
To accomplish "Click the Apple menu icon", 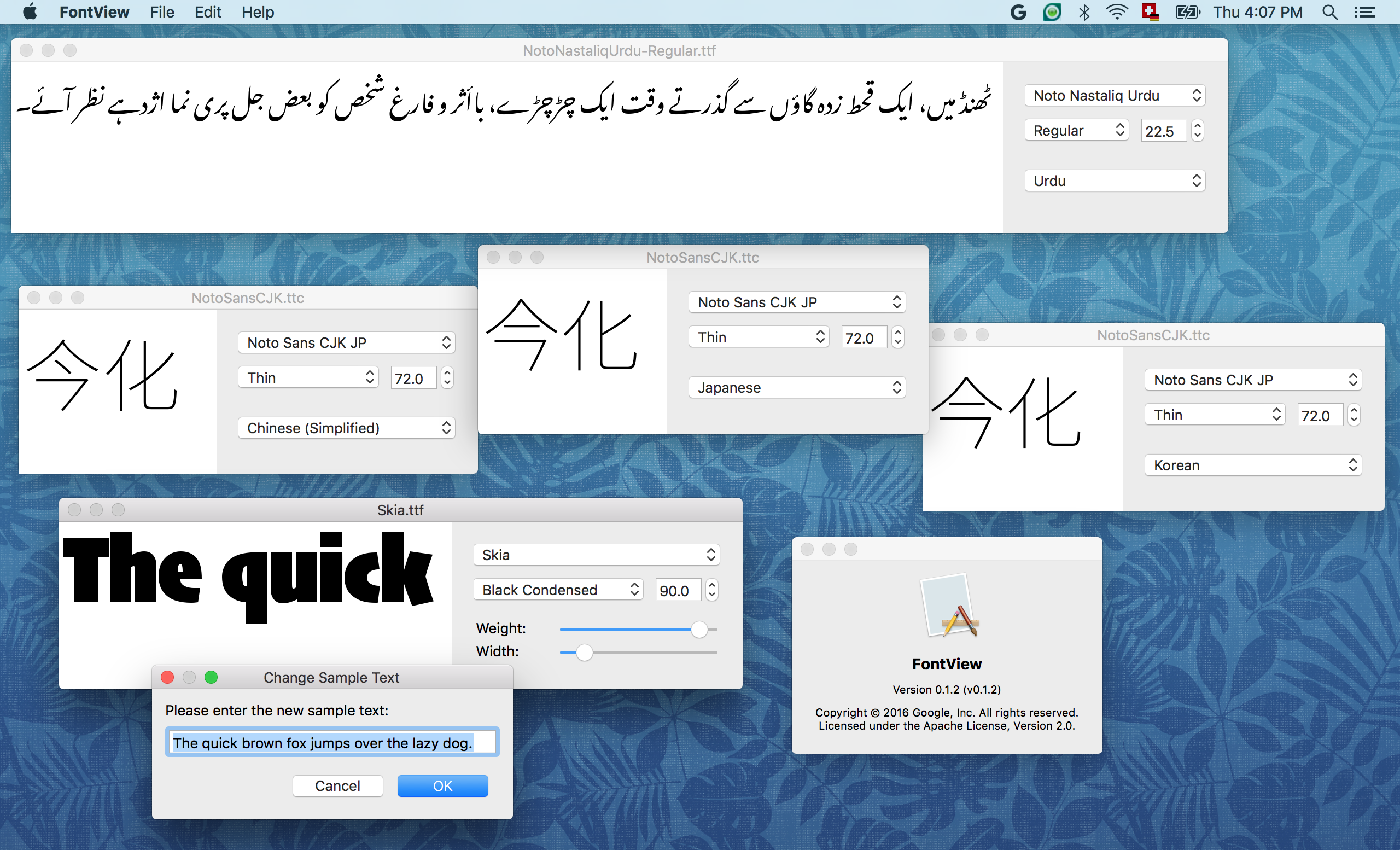I will click(x=30, y=12).
